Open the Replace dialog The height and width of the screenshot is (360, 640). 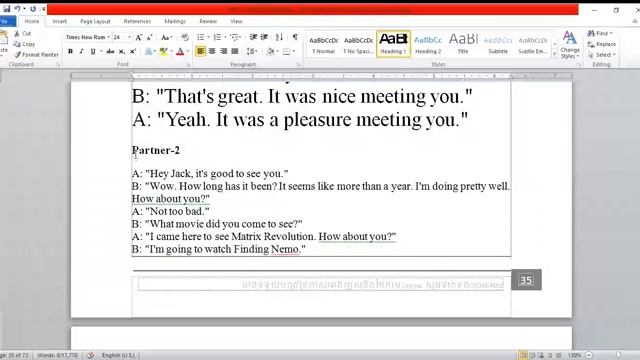(602, 44)
